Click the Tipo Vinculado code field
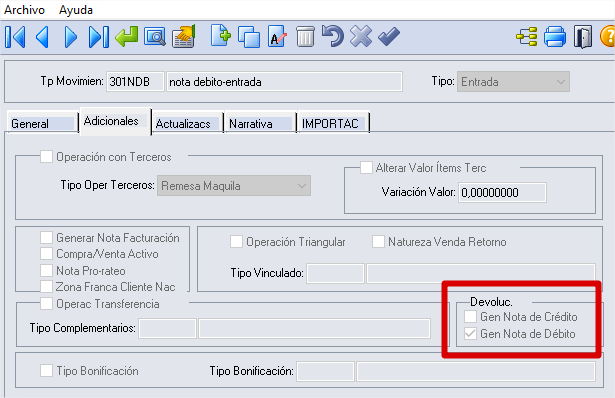This screenshot has height=398, width=615. (x=335, y=273)
